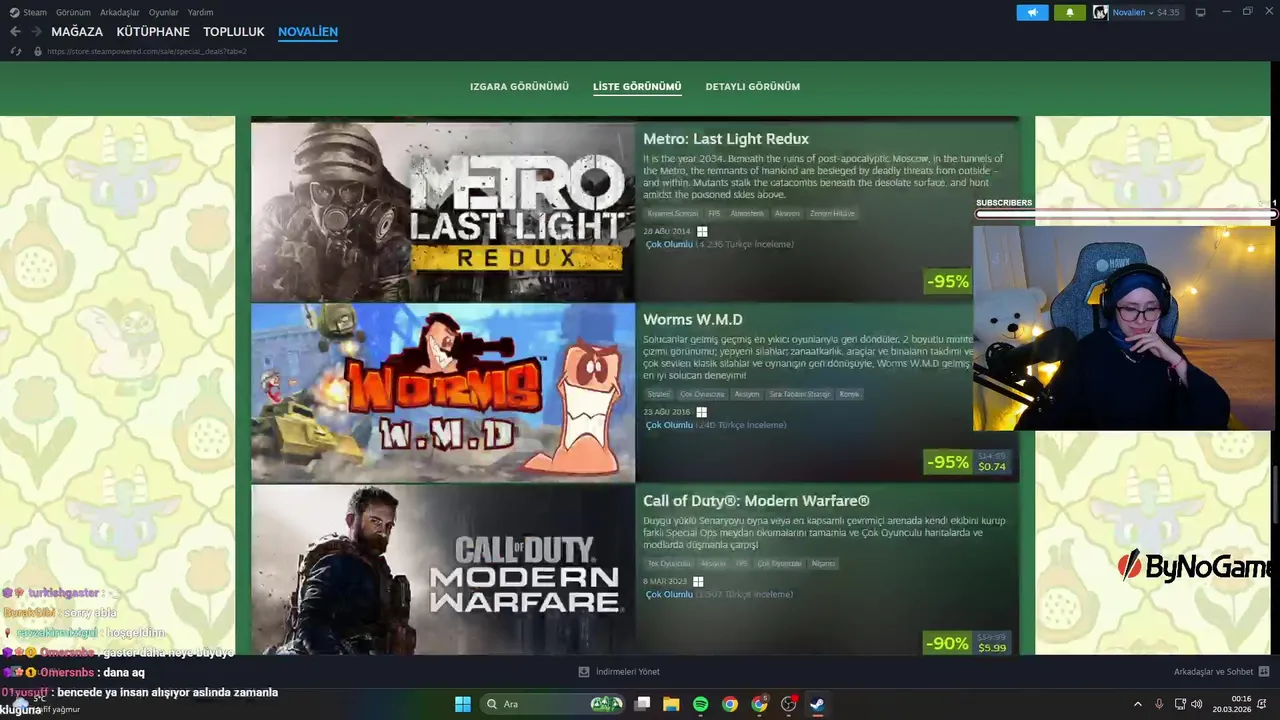The width and height of the screenshot is (1280, 720).
Task: Click the -95% $0.74 price on Worms
Action: pos(967,462)
